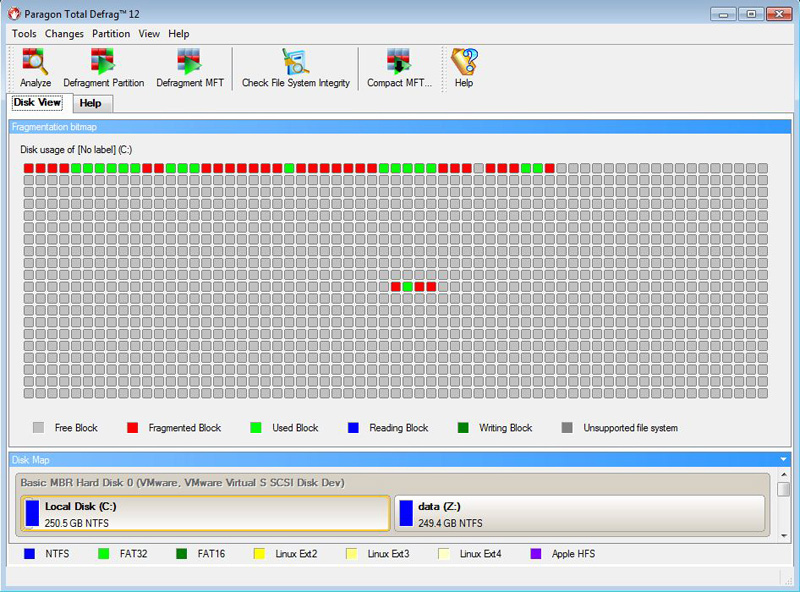This screenshot has height=592, width=800.
Task: Click the Fragmented Block red legend swatch
Action: 133,428
